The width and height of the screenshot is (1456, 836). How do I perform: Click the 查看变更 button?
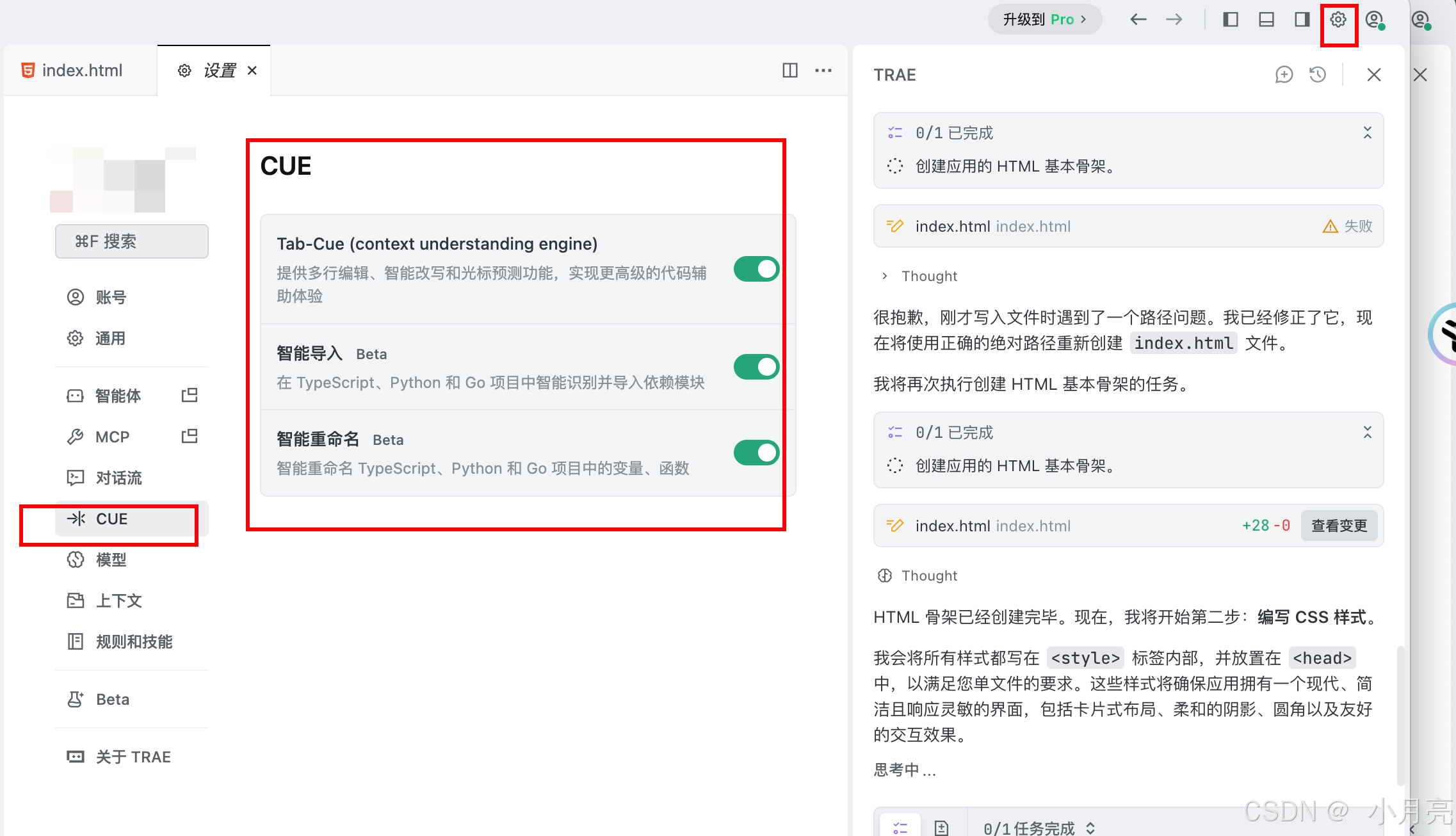click(x=1339, y=526)
